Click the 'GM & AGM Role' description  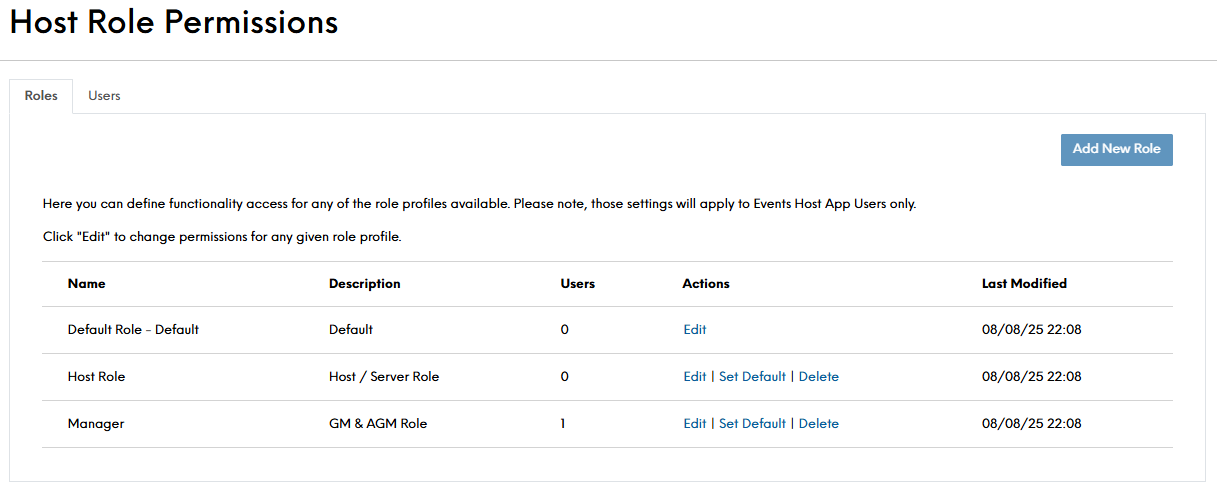pyautogui.click(x=377, y=424)
